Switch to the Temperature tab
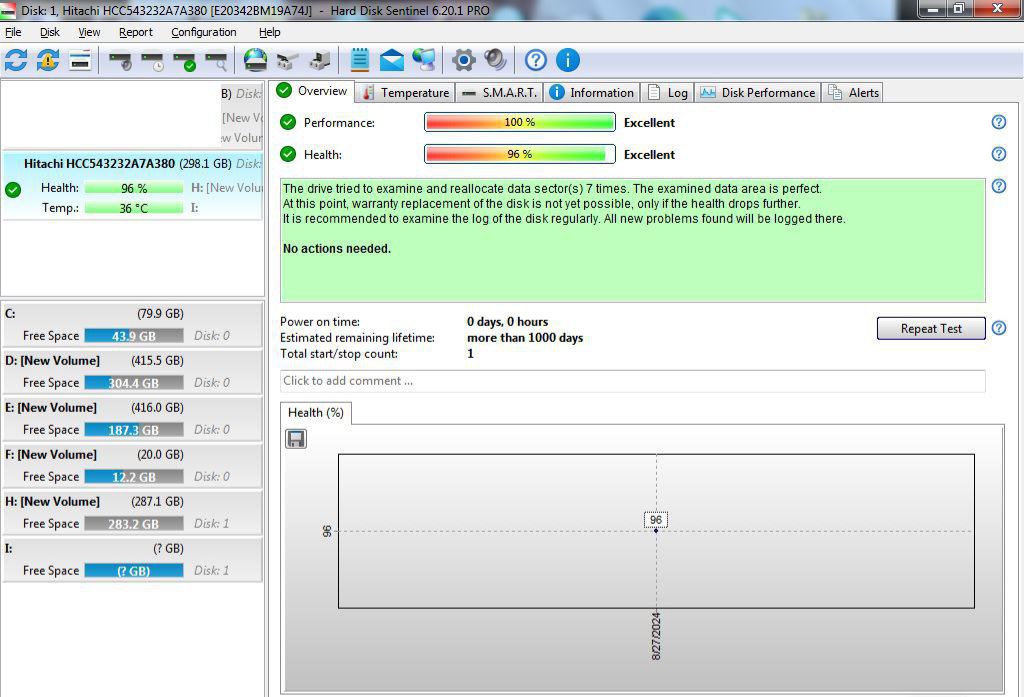 [x=404, y=92]
